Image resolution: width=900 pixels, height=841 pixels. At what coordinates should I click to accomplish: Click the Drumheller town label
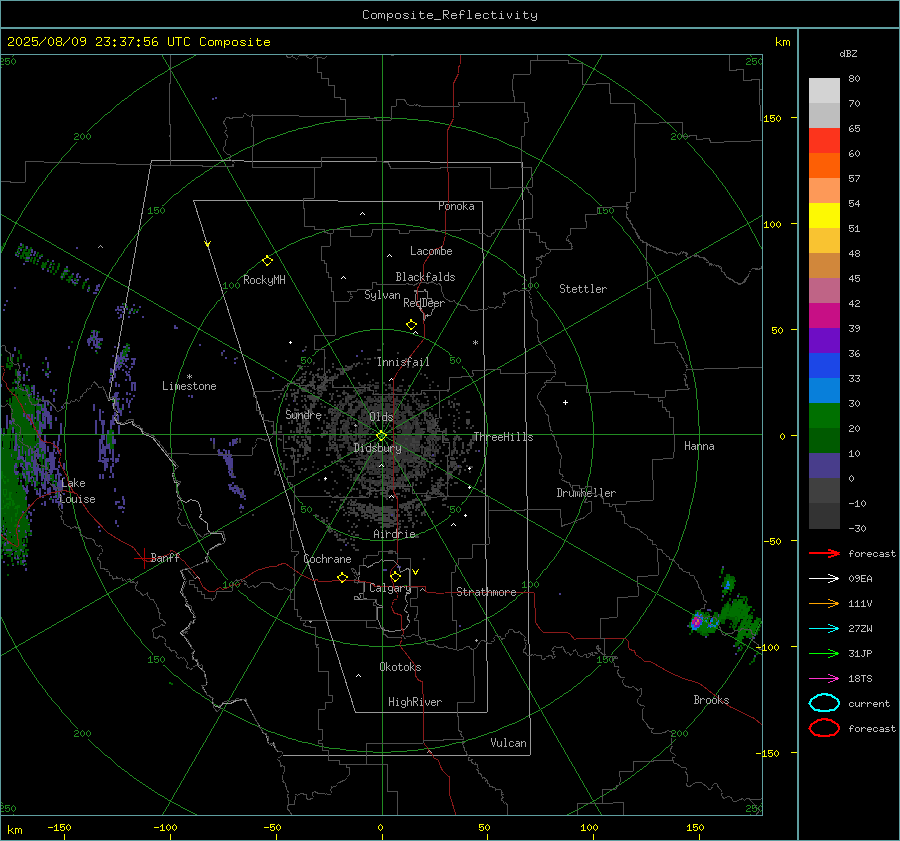(x=586, y=493)
